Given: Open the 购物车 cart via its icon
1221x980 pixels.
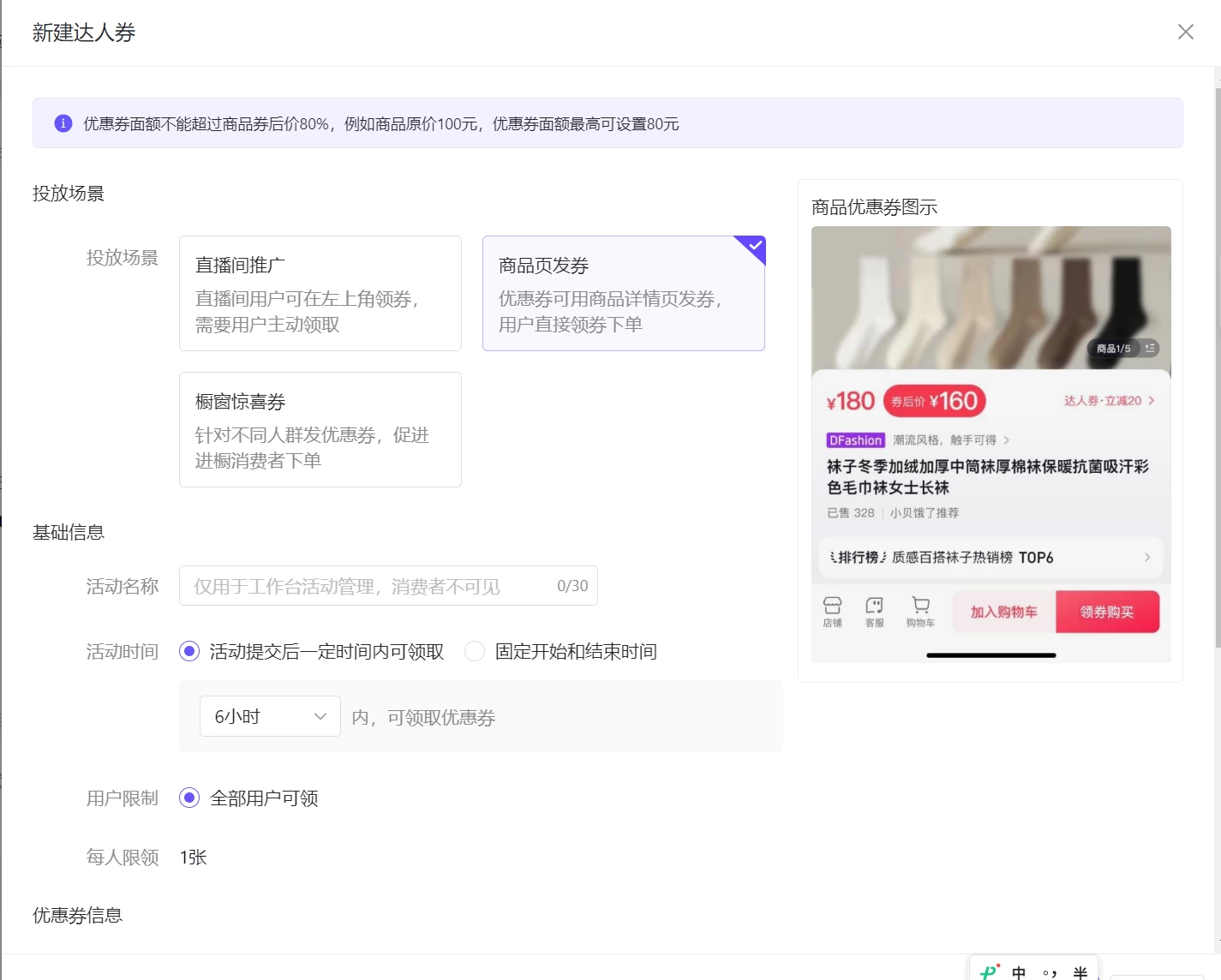Looking at the screenshot, I should pyautogui.click(x=921, y=610).
